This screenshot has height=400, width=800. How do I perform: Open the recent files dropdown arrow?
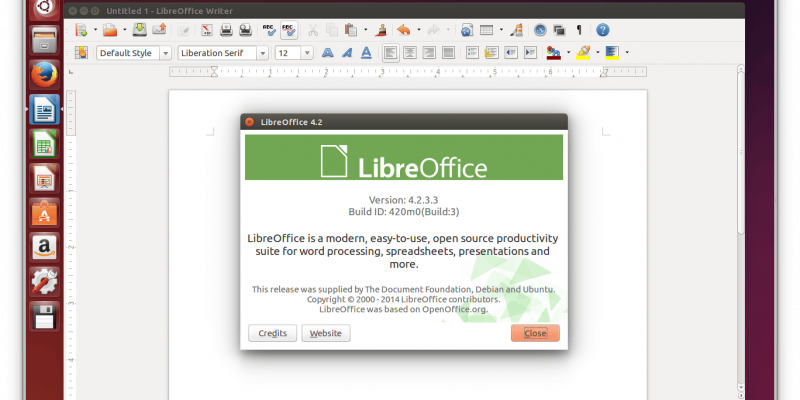tap(124, 30)
